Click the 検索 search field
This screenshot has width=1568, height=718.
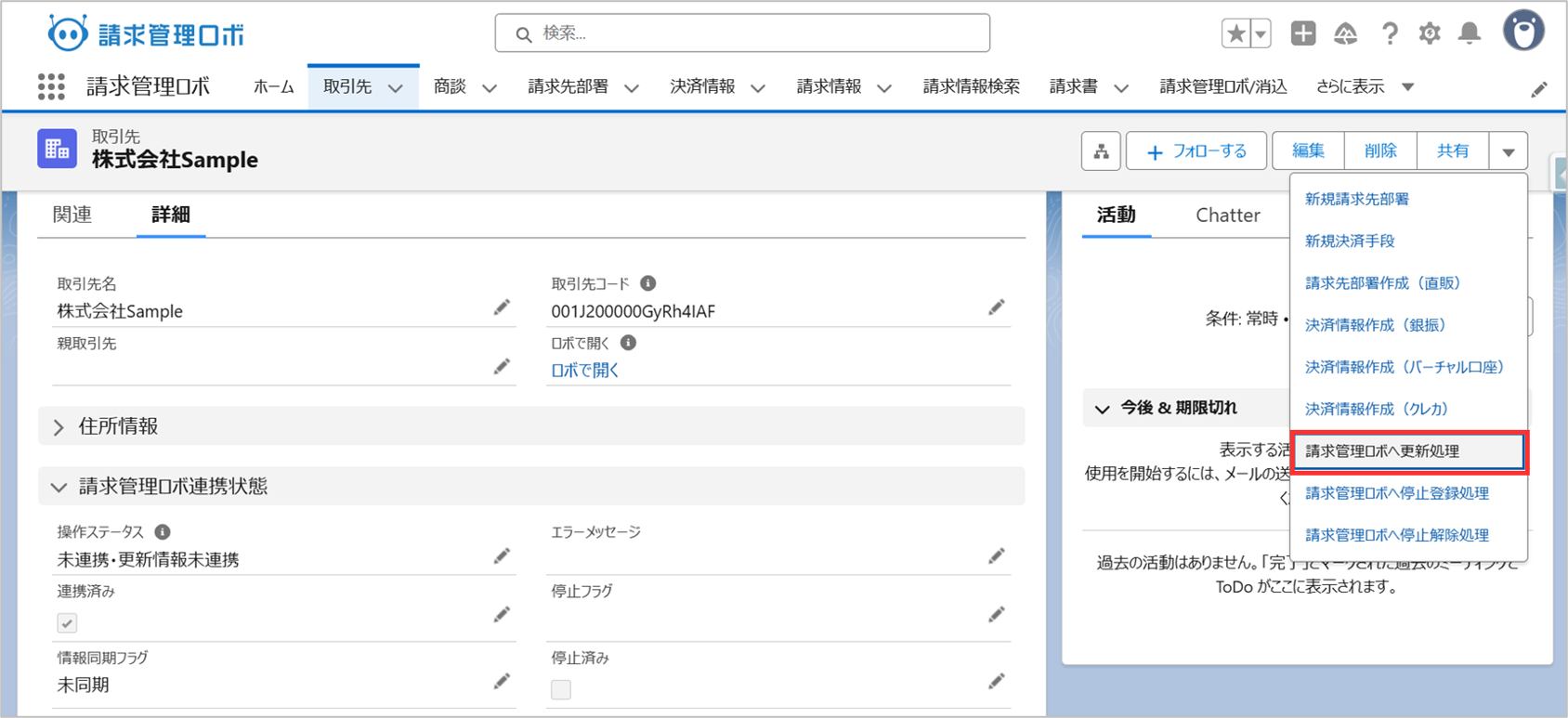coord(743,33)
